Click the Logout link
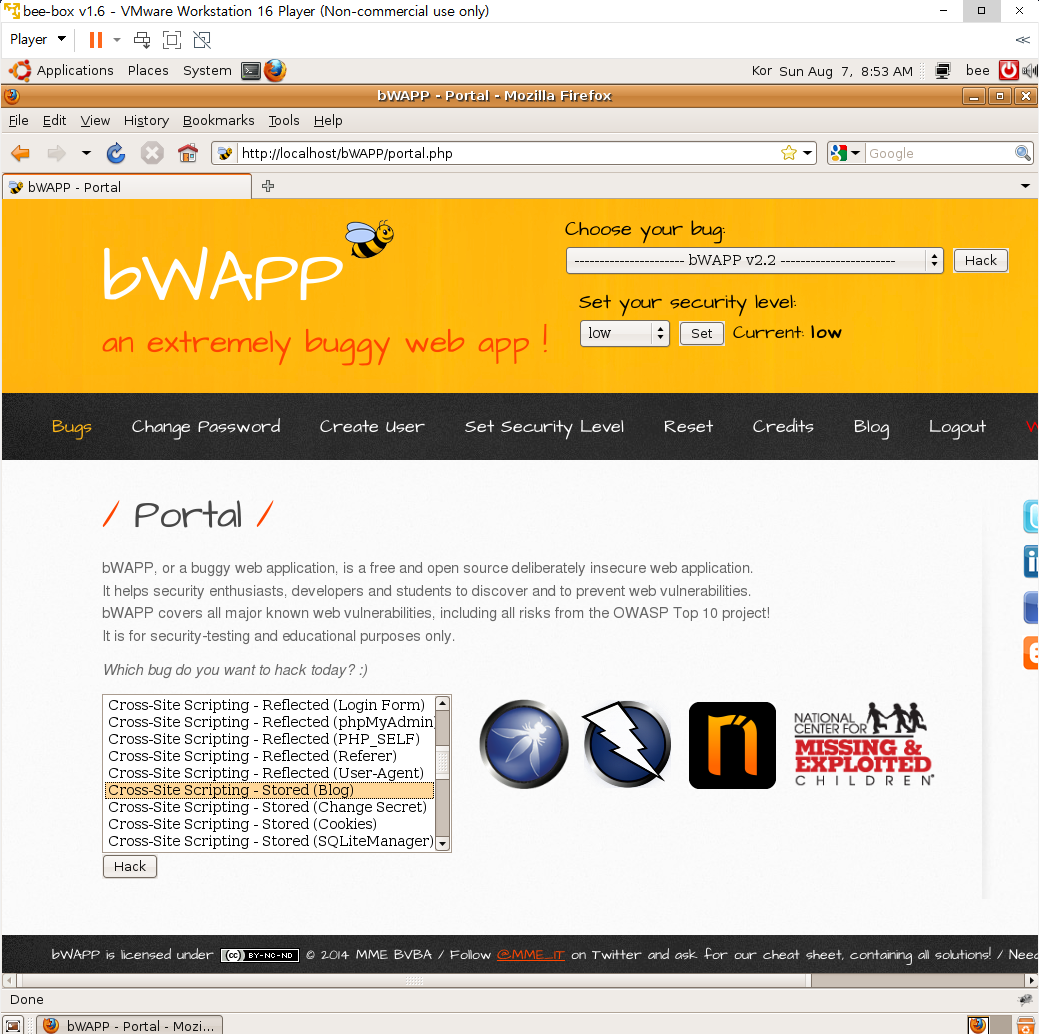 (957, 427)
